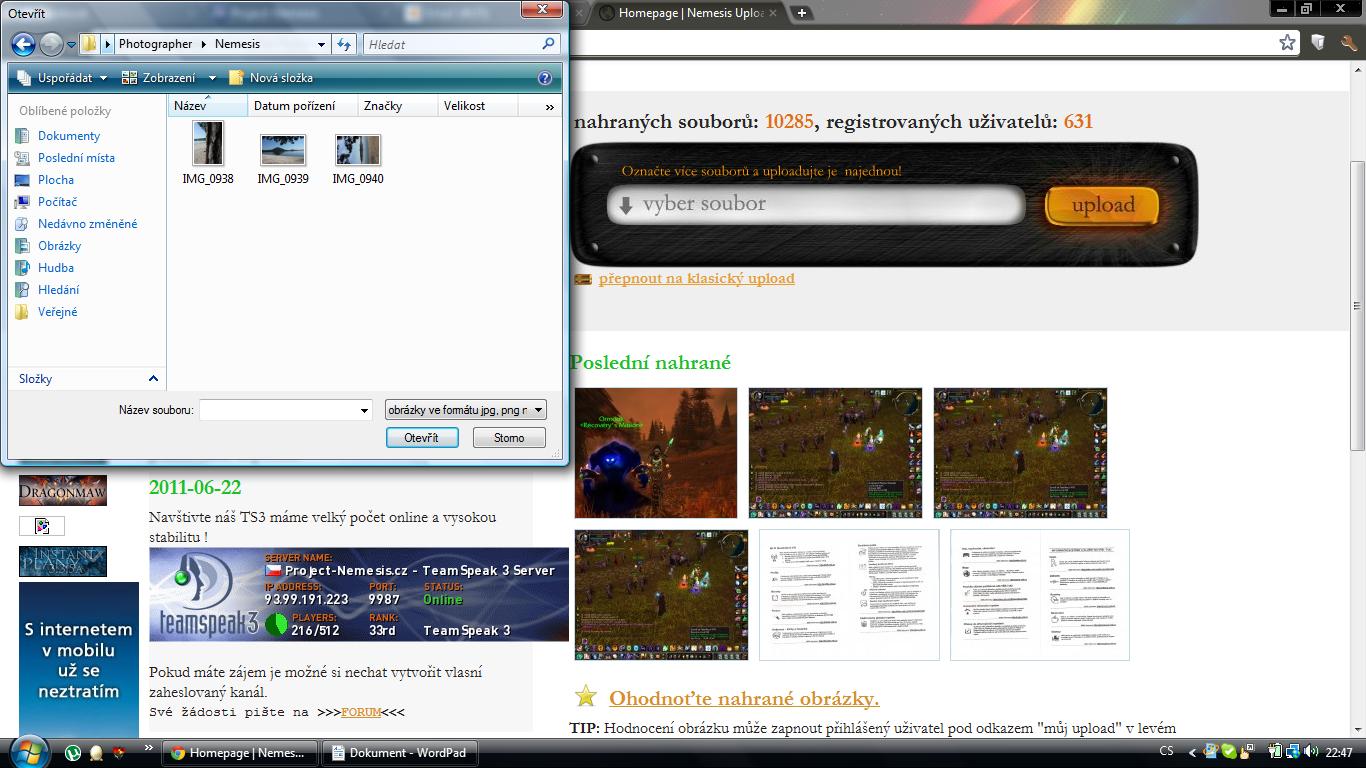1366x768 pixels.
Task: Open the address bar history dropdown
Action: coord(321,44)
